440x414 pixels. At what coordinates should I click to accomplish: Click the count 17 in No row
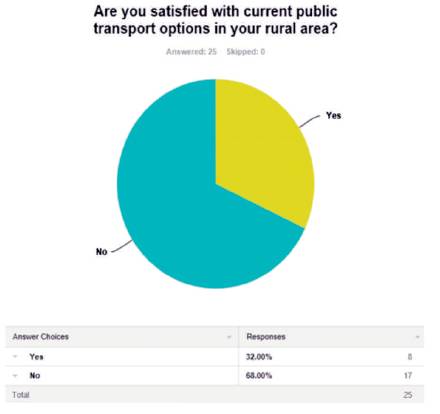pyautogui.click(x=408, y=376)
